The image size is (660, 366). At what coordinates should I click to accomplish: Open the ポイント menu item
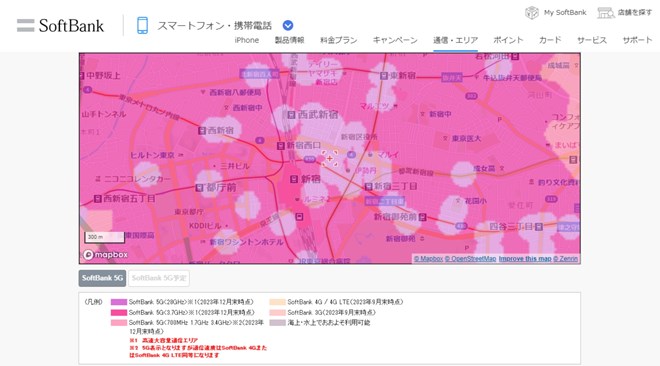coord(508,40)
